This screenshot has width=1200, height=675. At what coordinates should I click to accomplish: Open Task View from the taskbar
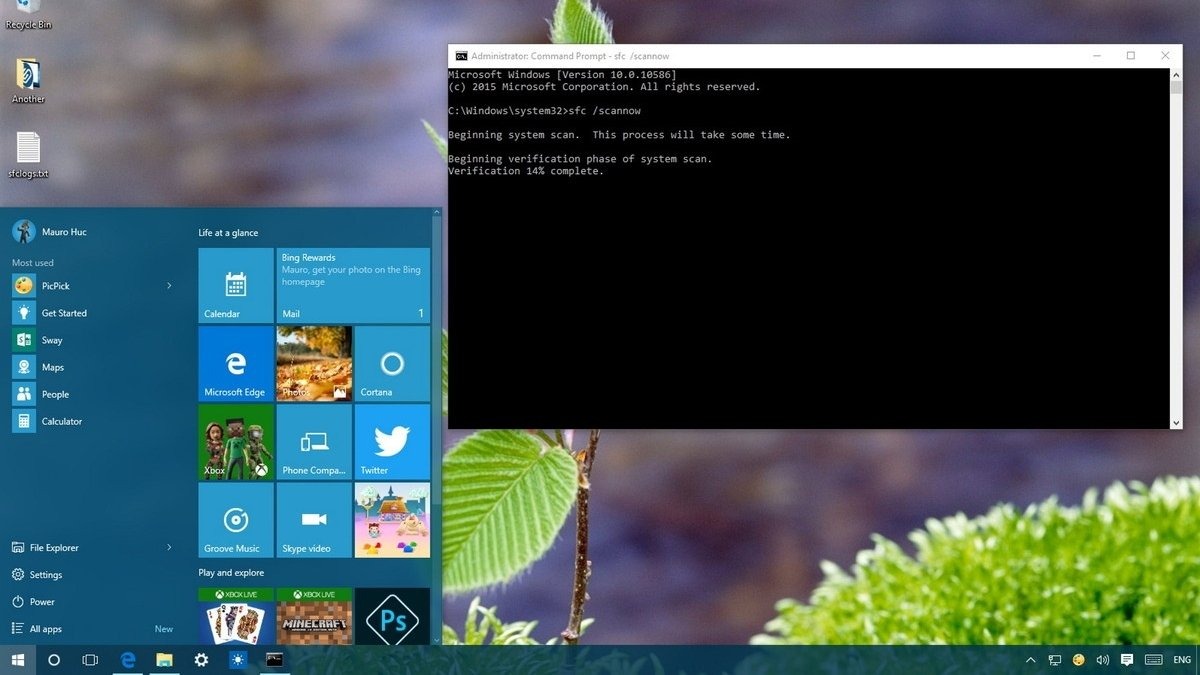coord(90,660)
